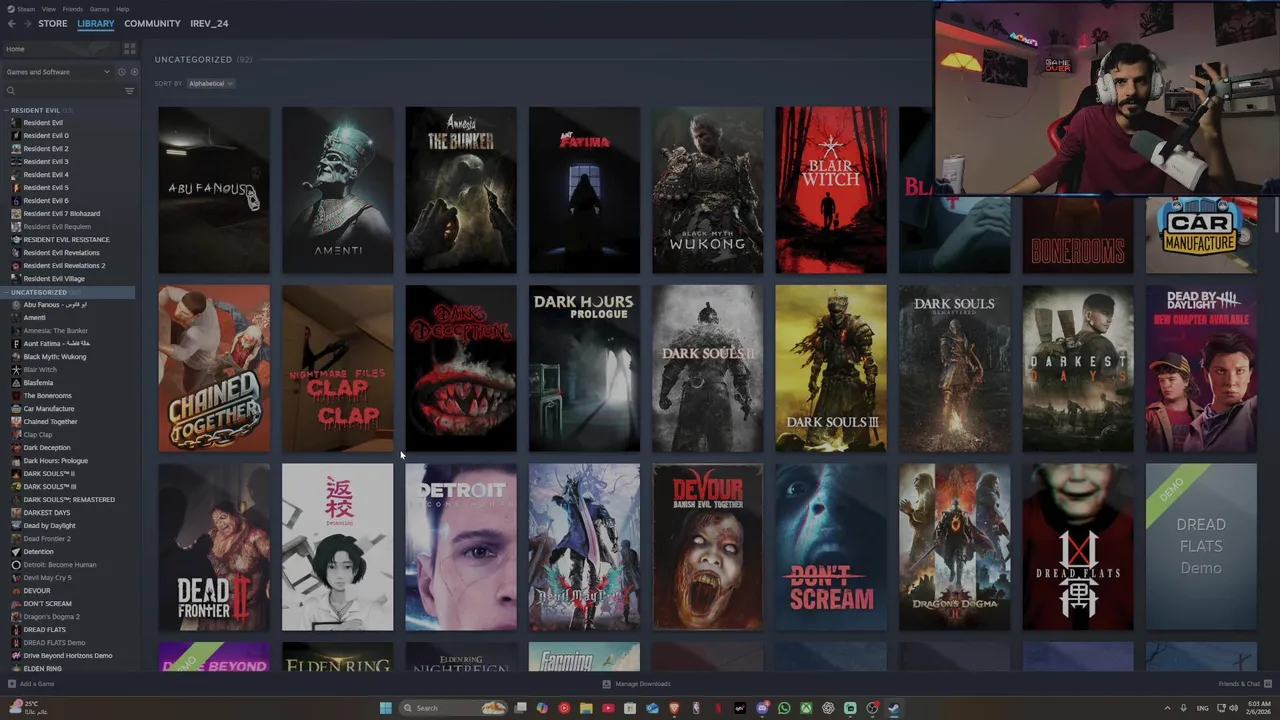Screen dimensions: 1280x720
Task: Open Manage Downloads
Action: click(x=636, y=684)
